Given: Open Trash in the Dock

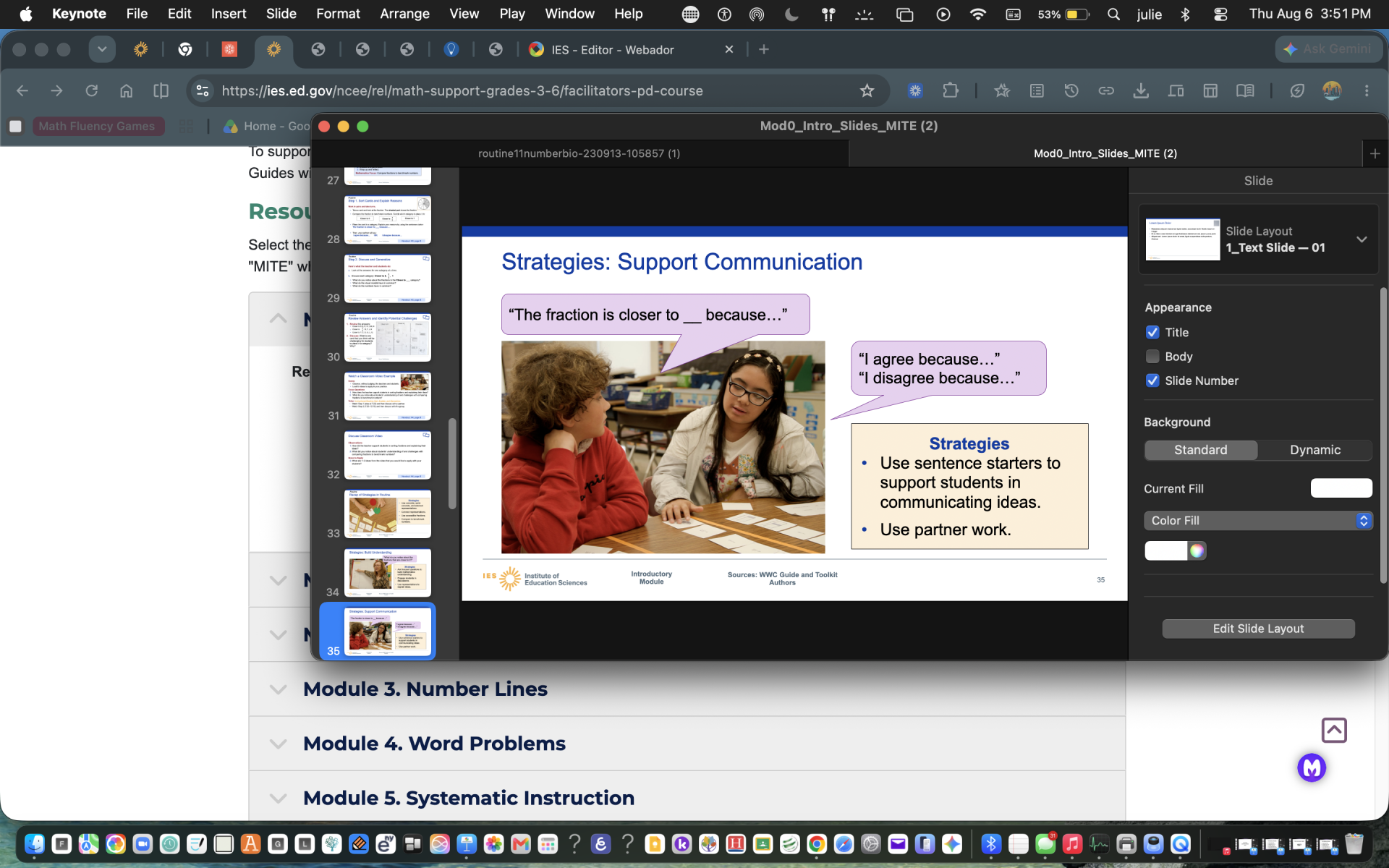Looking at the screenshot, I should coord(1354,843).
